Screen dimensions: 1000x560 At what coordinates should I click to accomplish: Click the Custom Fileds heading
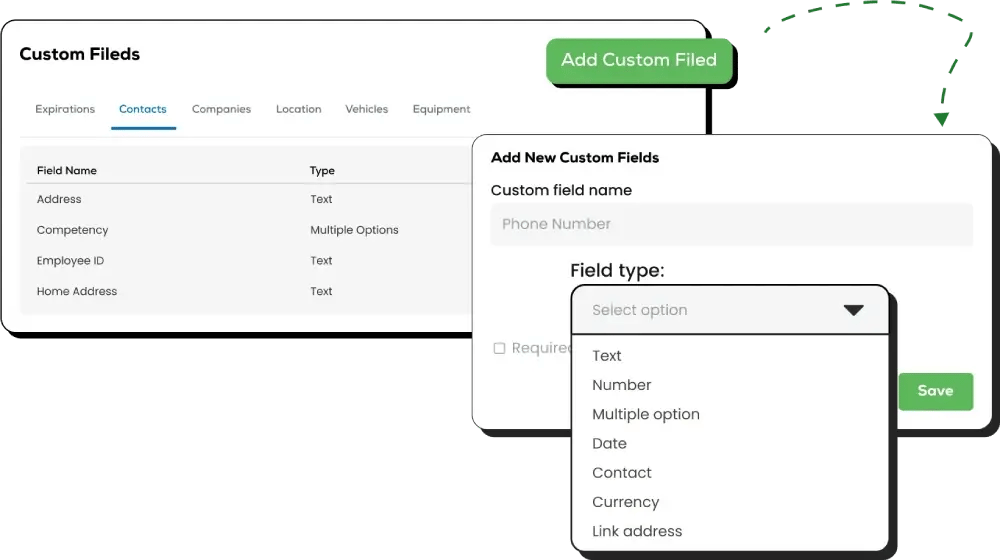pyautogui.click(x=80, y=54)
